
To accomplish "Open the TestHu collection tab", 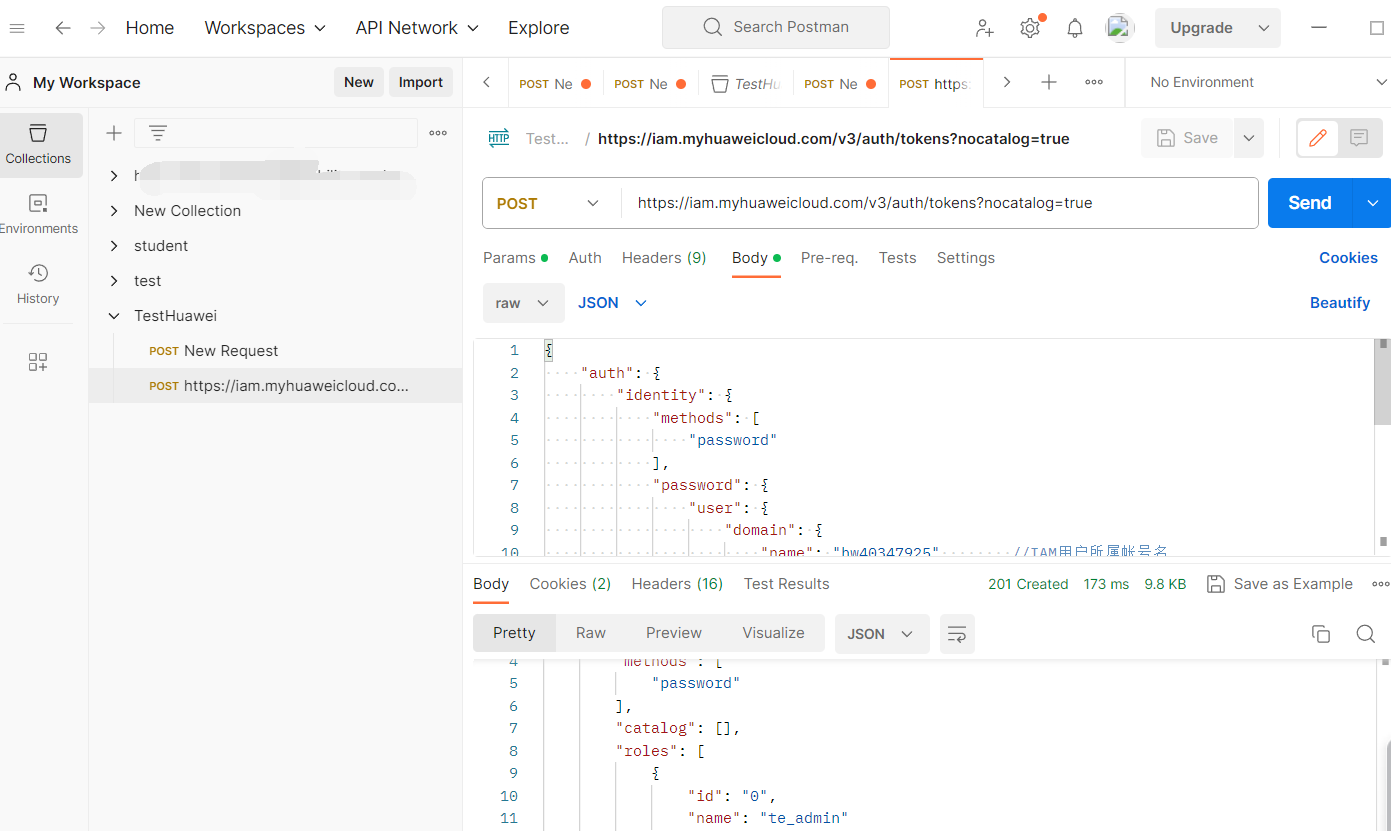I will (745, 84).
